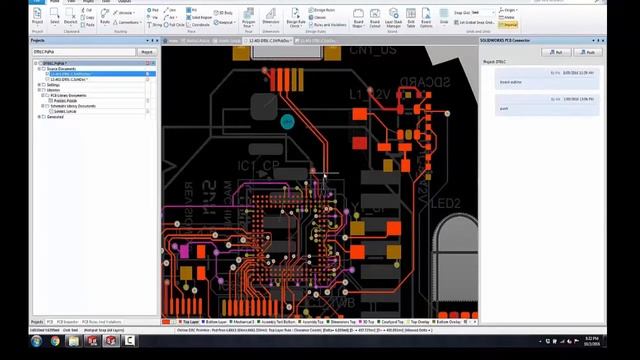Open the Outputs ribbon tab
This screenshot has width=640, height=360.
124,2
